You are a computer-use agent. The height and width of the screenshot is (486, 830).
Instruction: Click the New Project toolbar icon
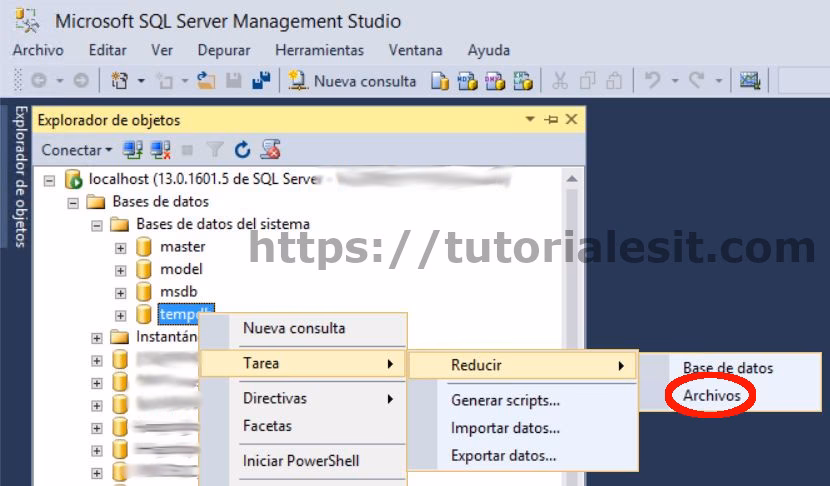point(120,81)
